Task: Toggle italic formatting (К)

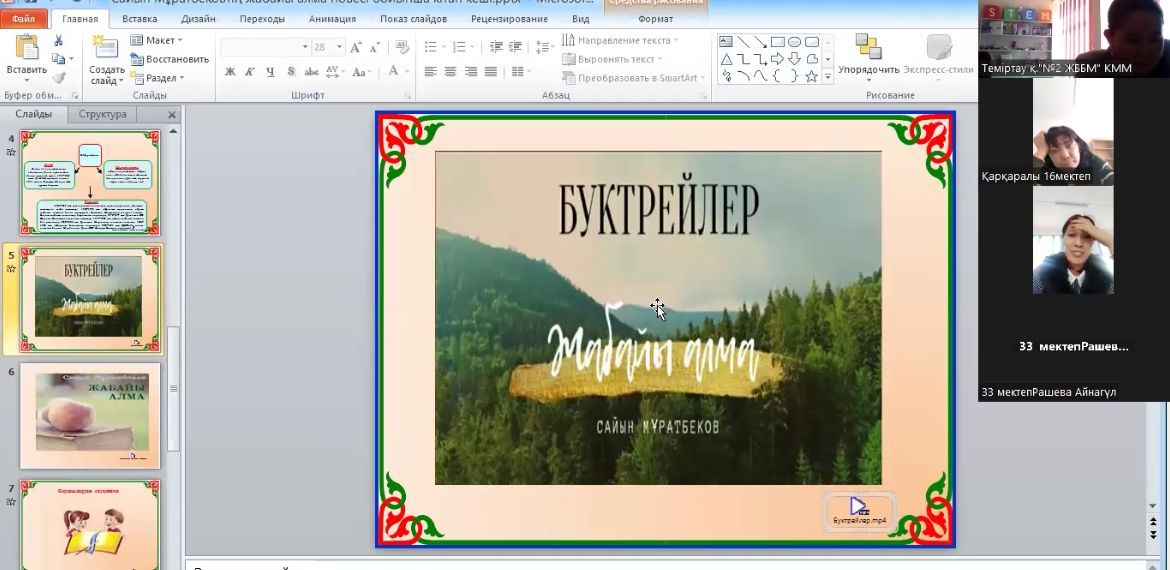Action: tap(250, 72)
